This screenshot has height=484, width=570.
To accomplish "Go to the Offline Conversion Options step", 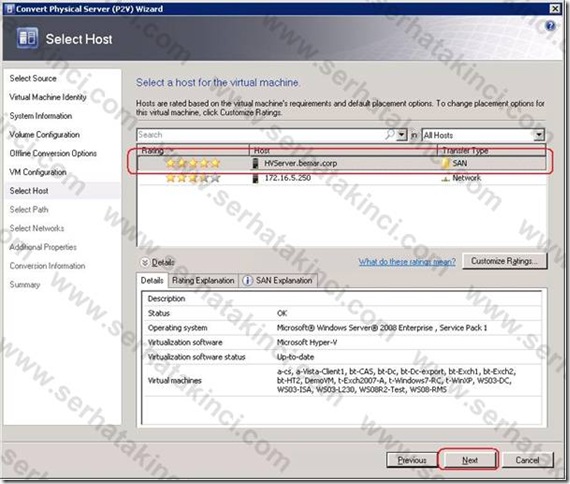I will 53,153.
